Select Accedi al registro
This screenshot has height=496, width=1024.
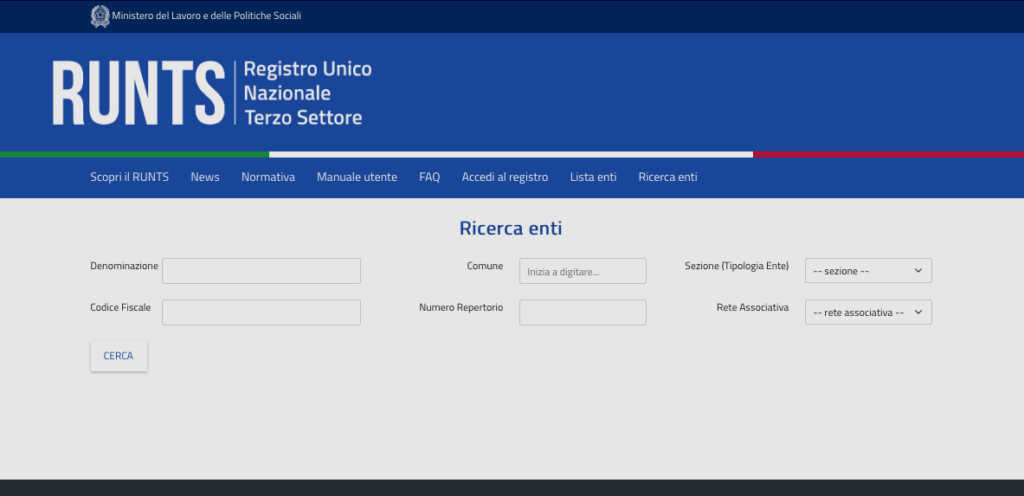[x=505, y=177]
